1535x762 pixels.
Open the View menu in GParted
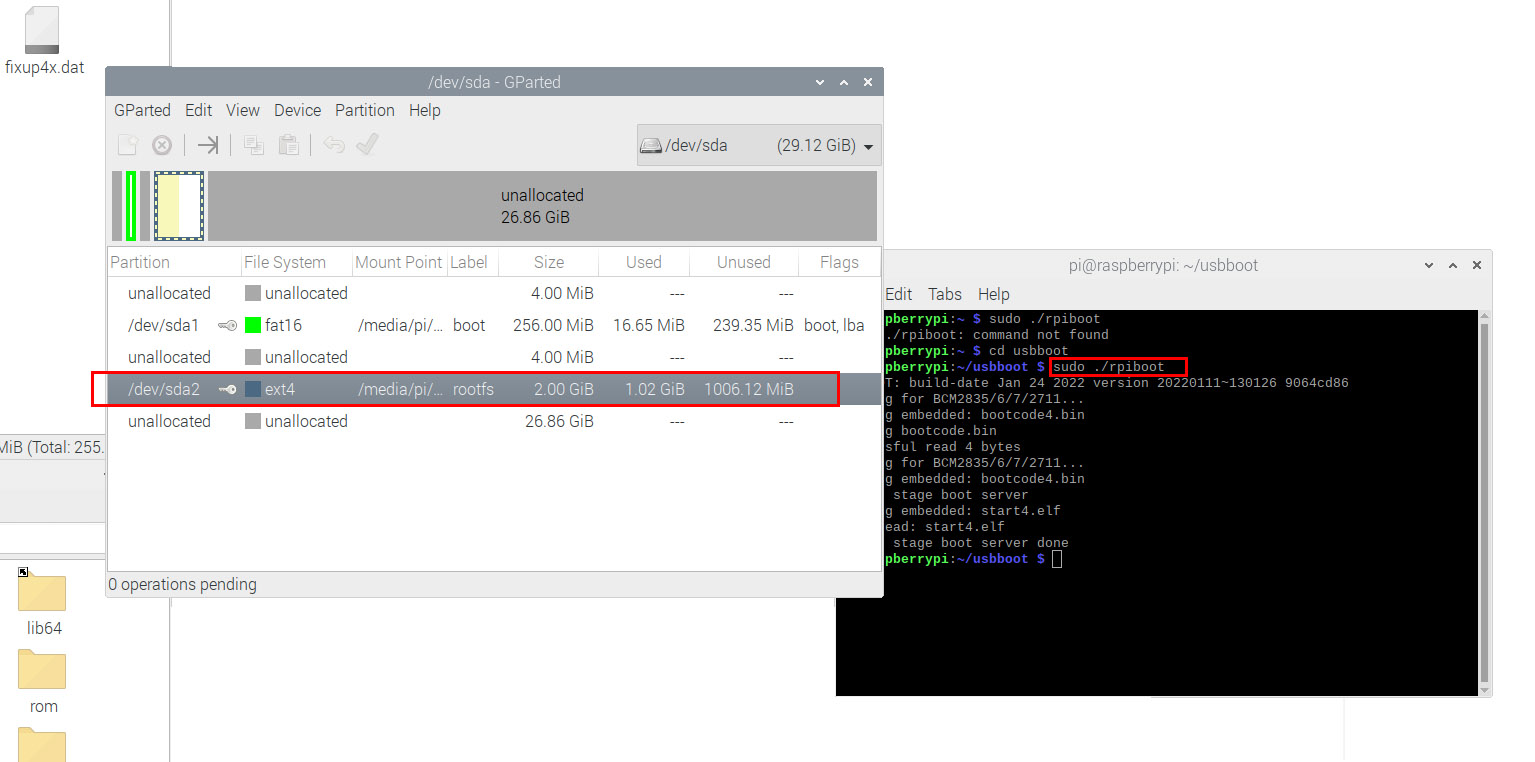242,110
